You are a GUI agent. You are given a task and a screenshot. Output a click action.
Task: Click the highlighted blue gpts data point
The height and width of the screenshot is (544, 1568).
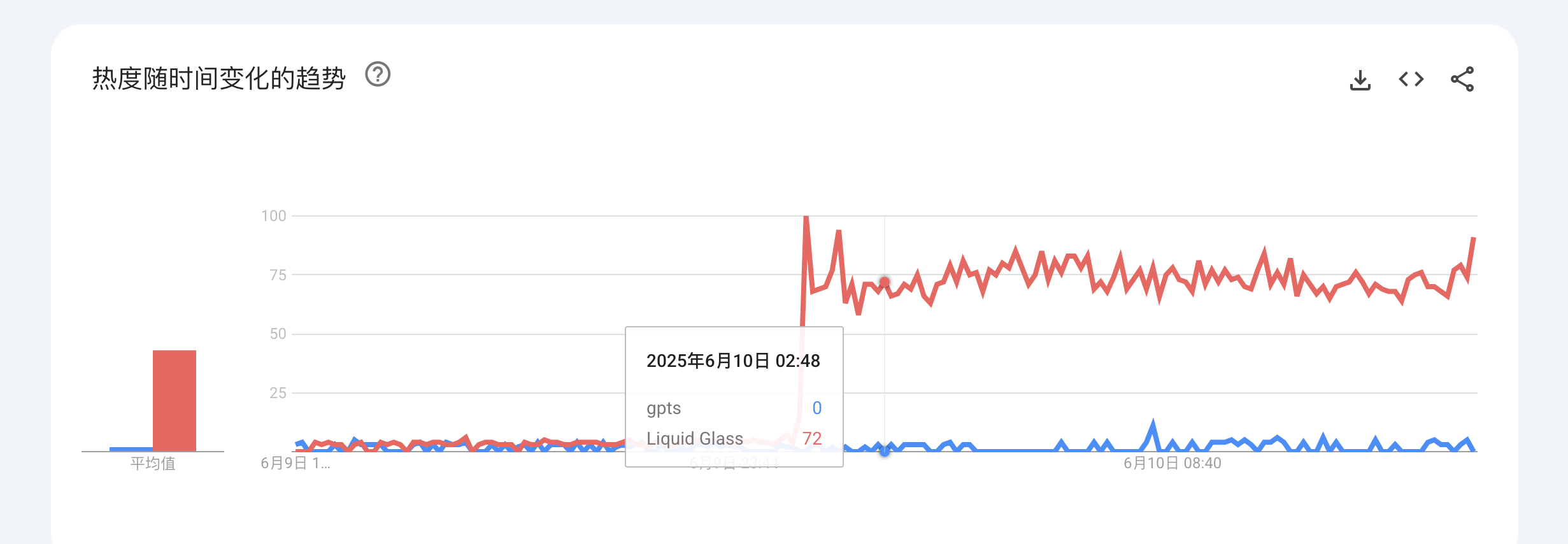(885, 451)
